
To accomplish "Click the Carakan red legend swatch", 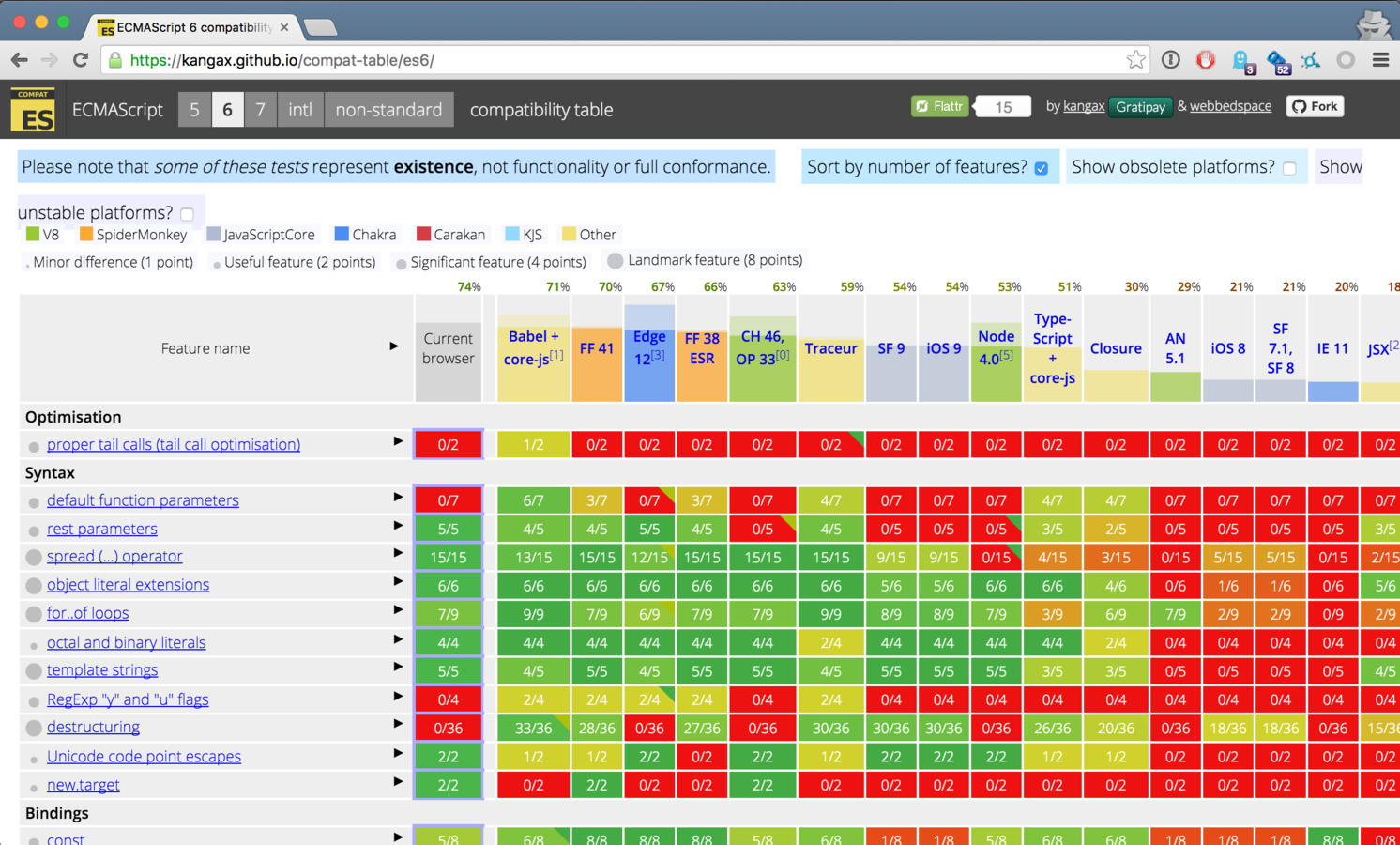I will (423, 234).
